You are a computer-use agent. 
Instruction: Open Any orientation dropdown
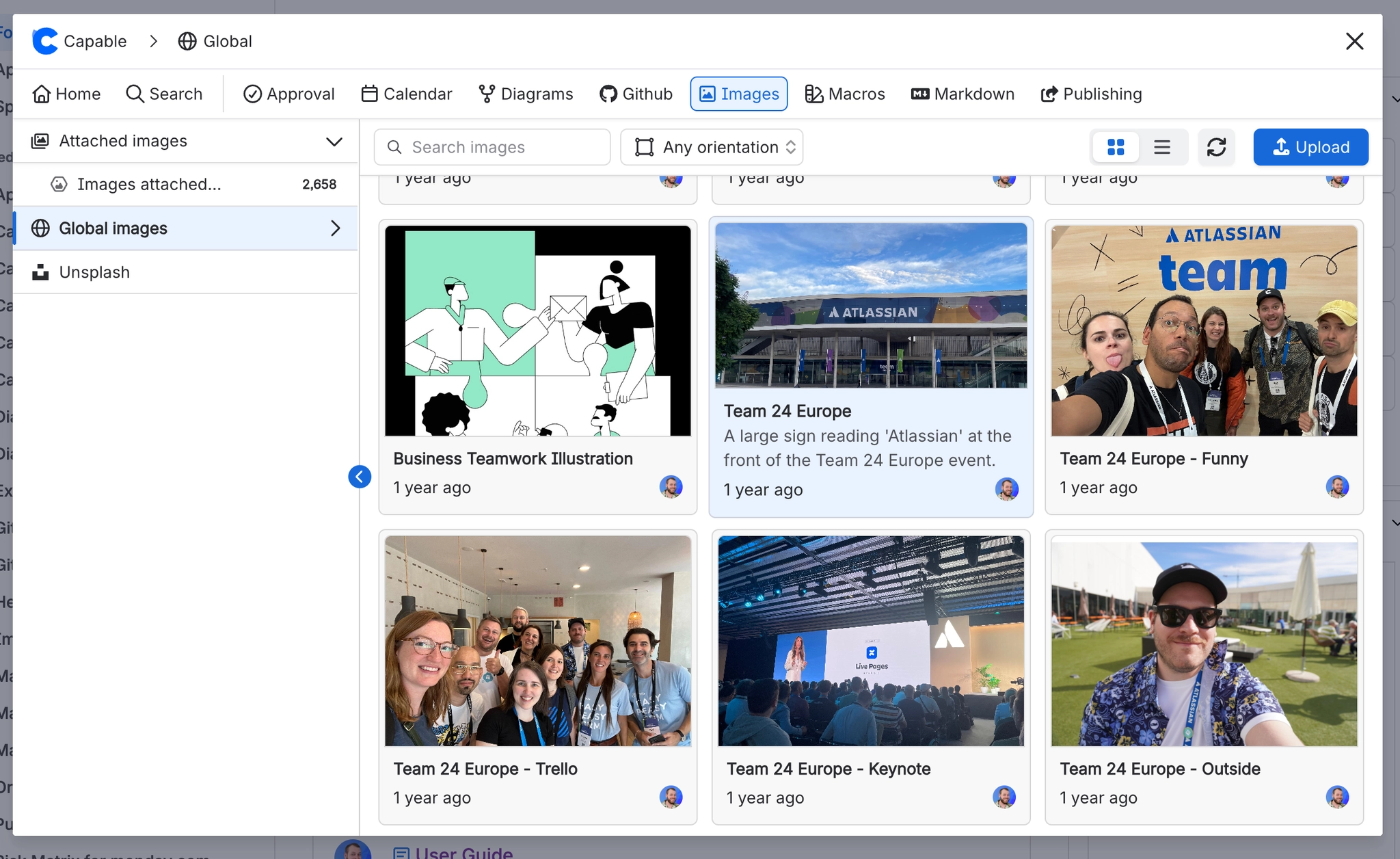(x=712, y=147)
